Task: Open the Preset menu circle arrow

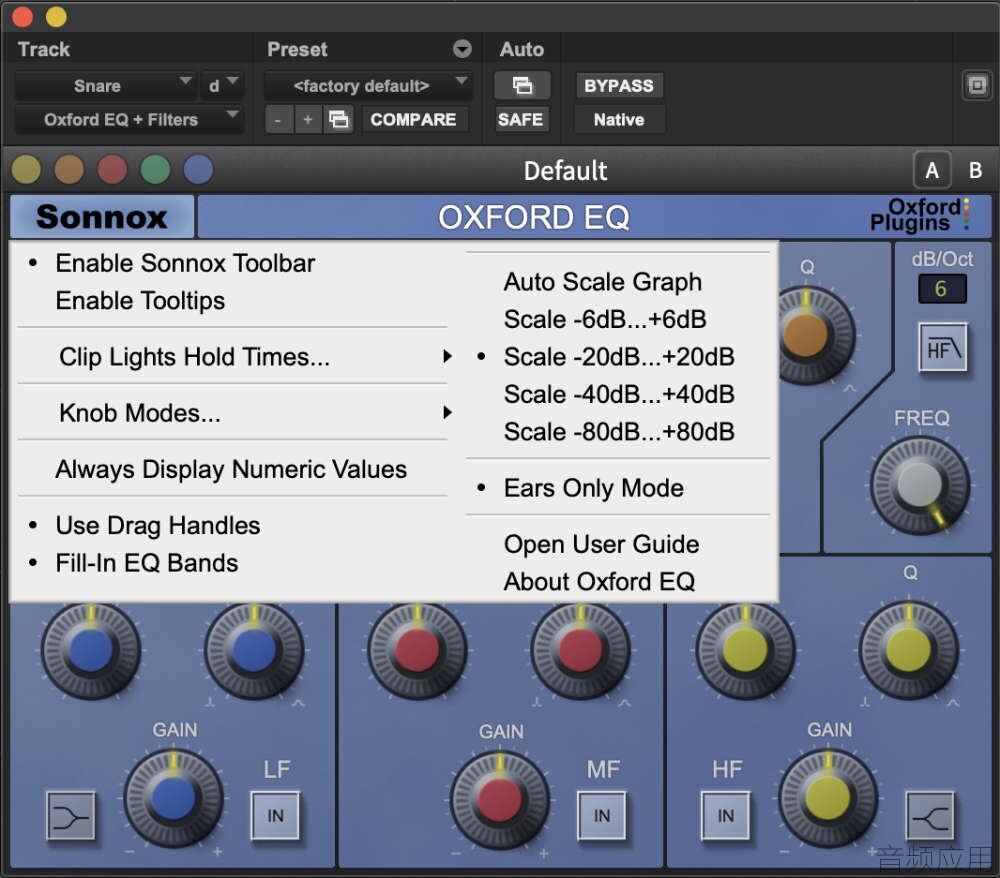Action: click(462, 48)
